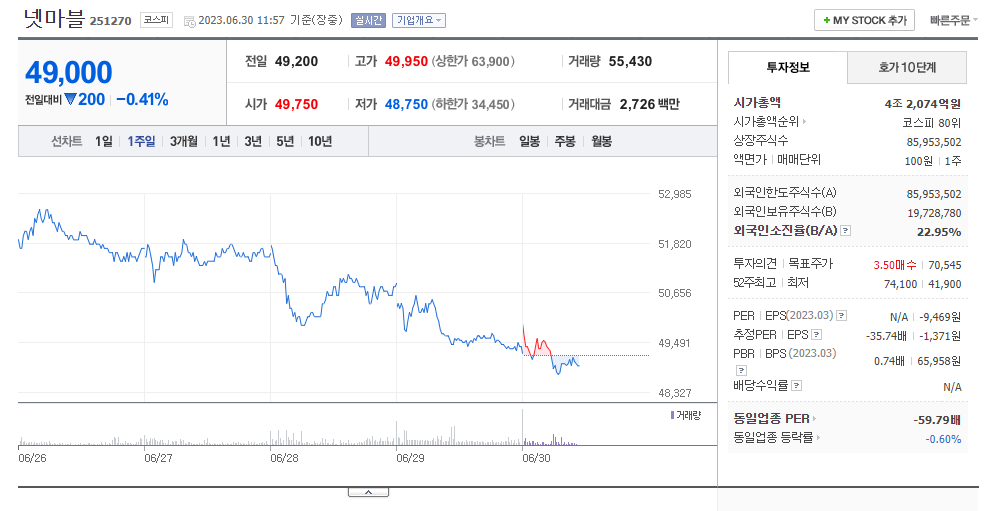
Task: Click help icon beside PER EPS(2023.03)
Action: pos(842,315)
